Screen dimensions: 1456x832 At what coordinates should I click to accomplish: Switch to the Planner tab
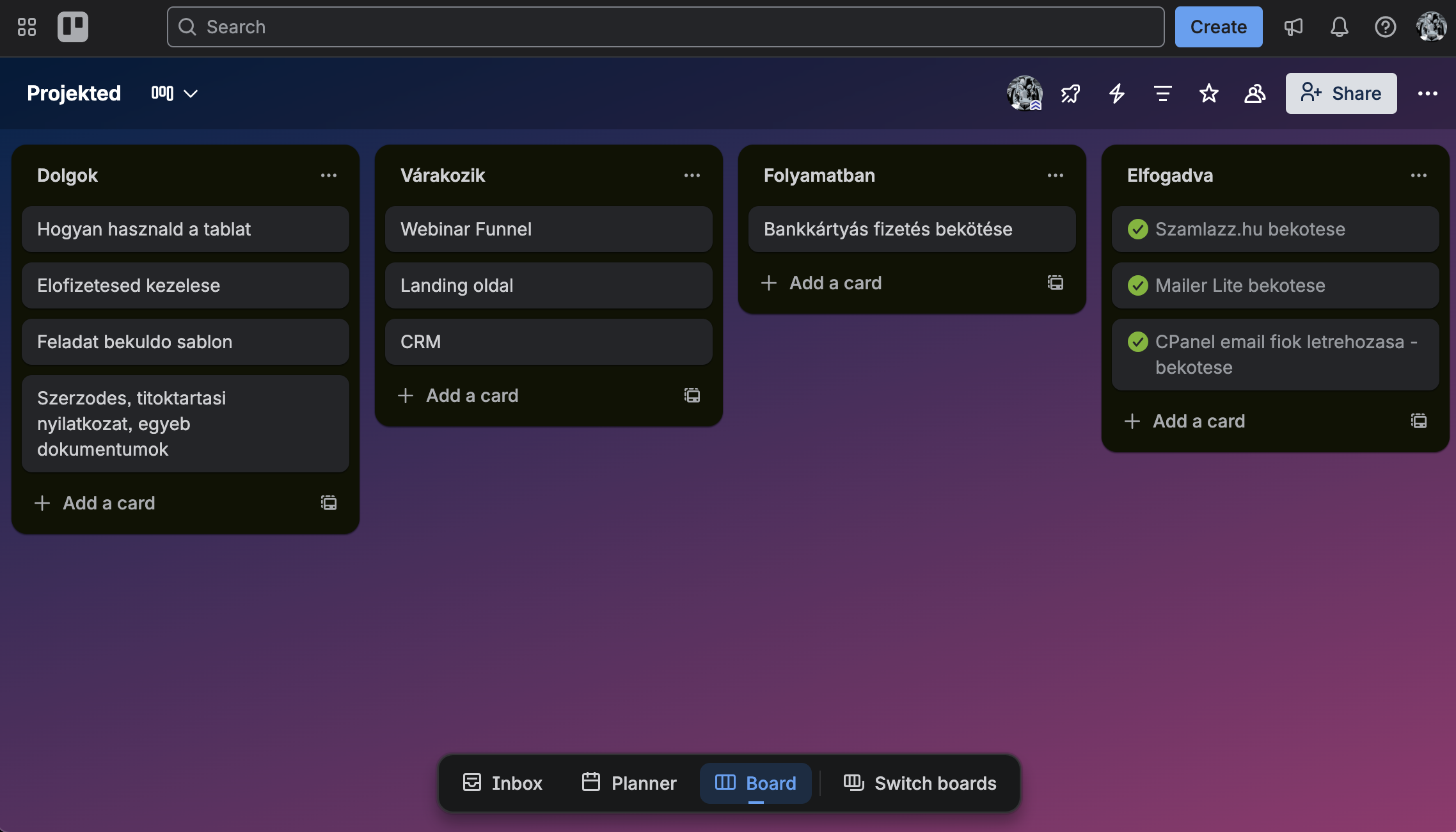629,783
